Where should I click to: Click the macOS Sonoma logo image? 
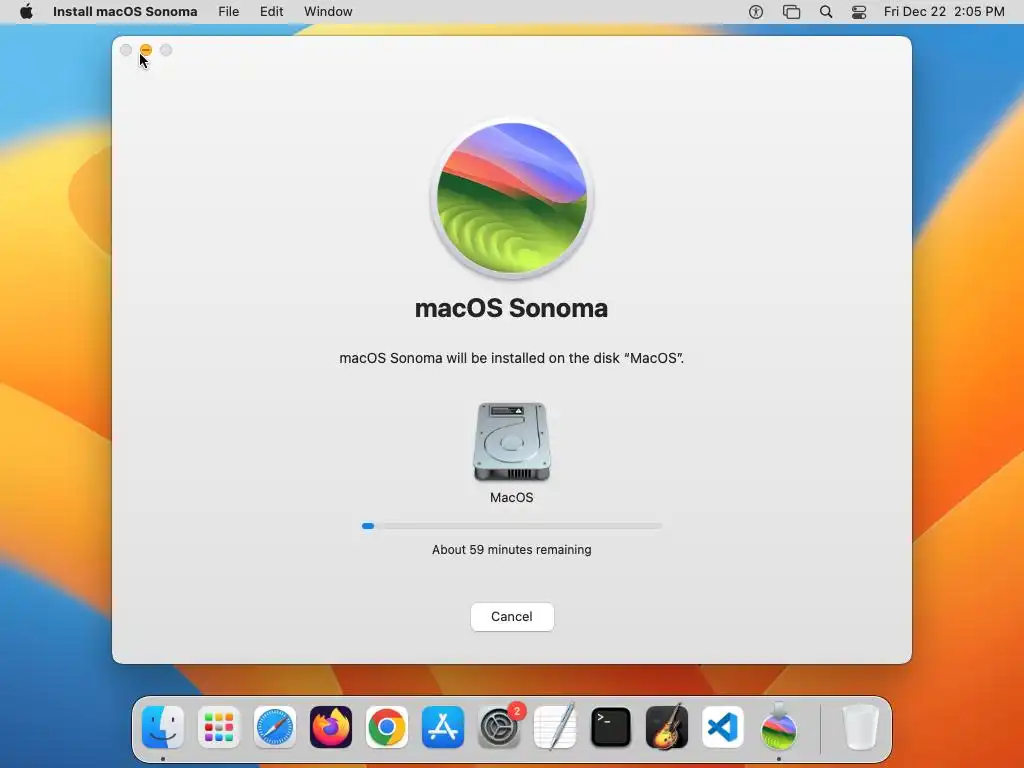pyautogui.click(x=511, y=198)
